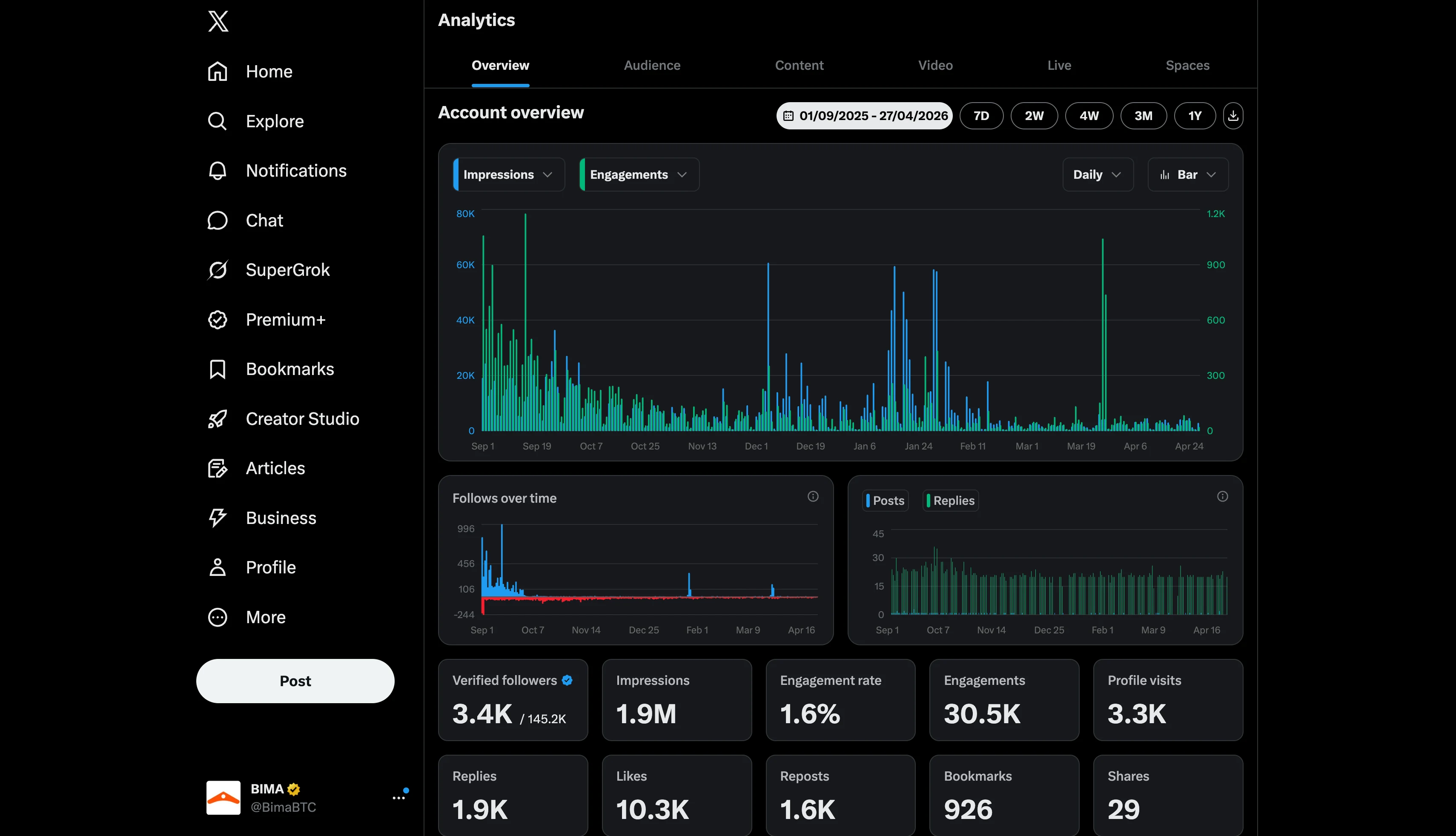Click the Post button
Viewport: 1456px width, 836px height.
295,681
